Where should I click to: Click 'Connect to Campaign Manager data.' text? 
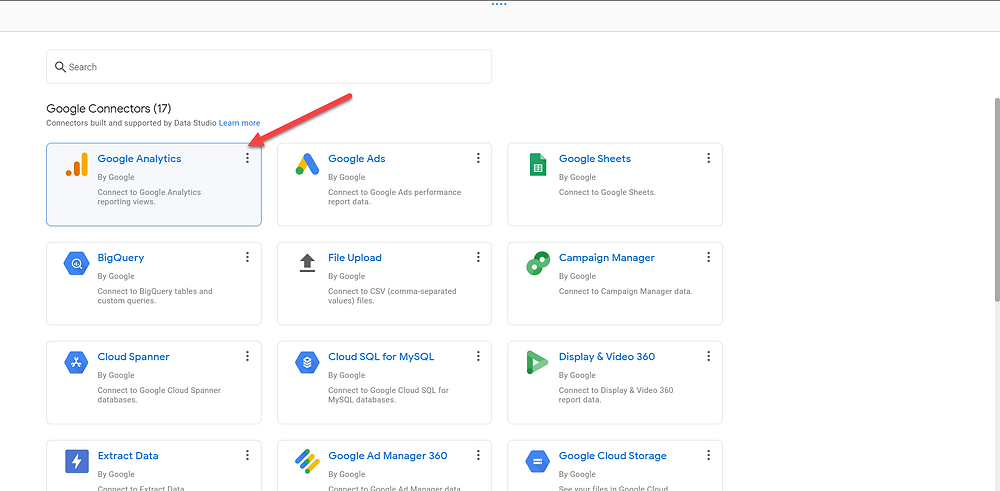pos(626,291)
